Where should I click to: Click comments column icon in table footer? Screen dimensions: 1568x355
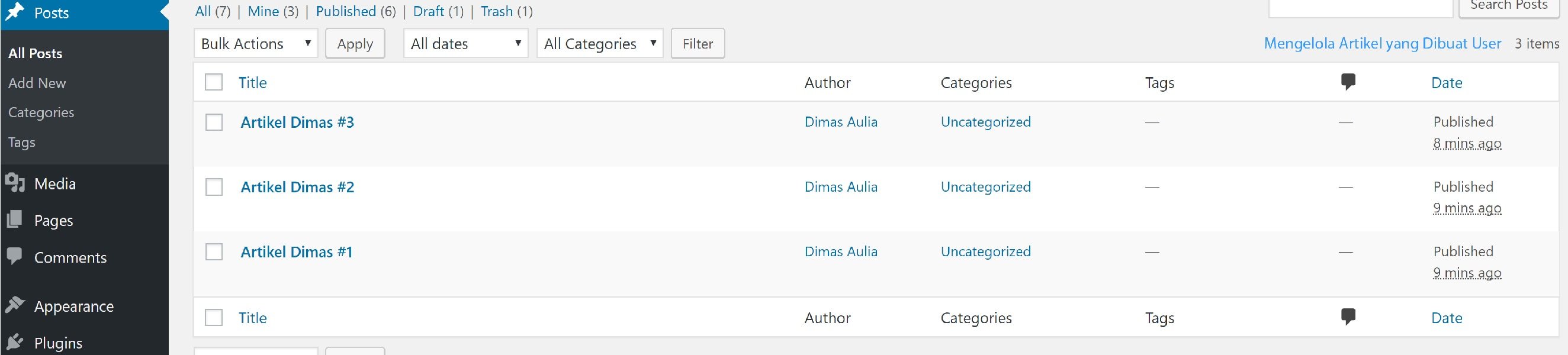point(1348,317)
